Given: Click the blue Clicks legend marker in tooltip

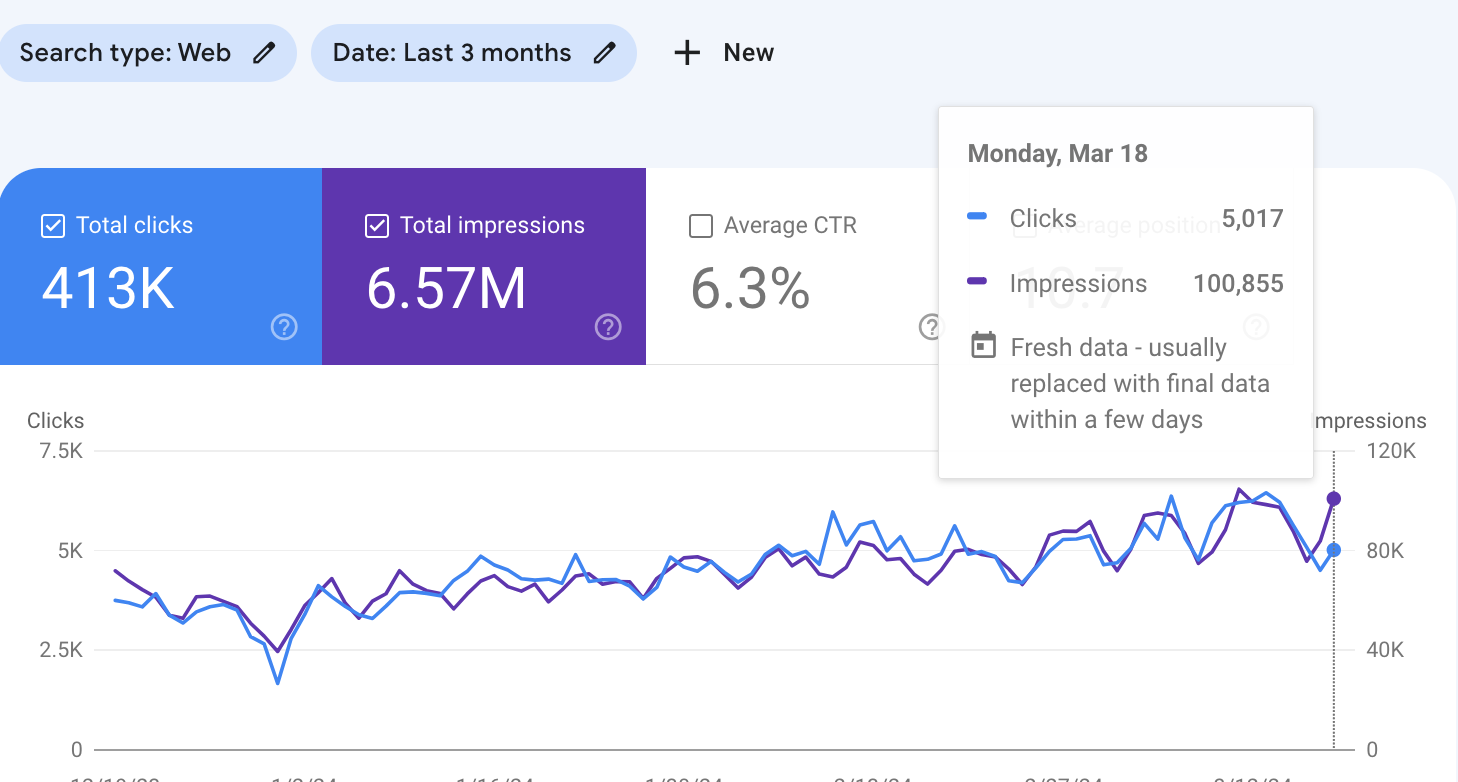Looking at the screenshot, I should pos(978,217).
